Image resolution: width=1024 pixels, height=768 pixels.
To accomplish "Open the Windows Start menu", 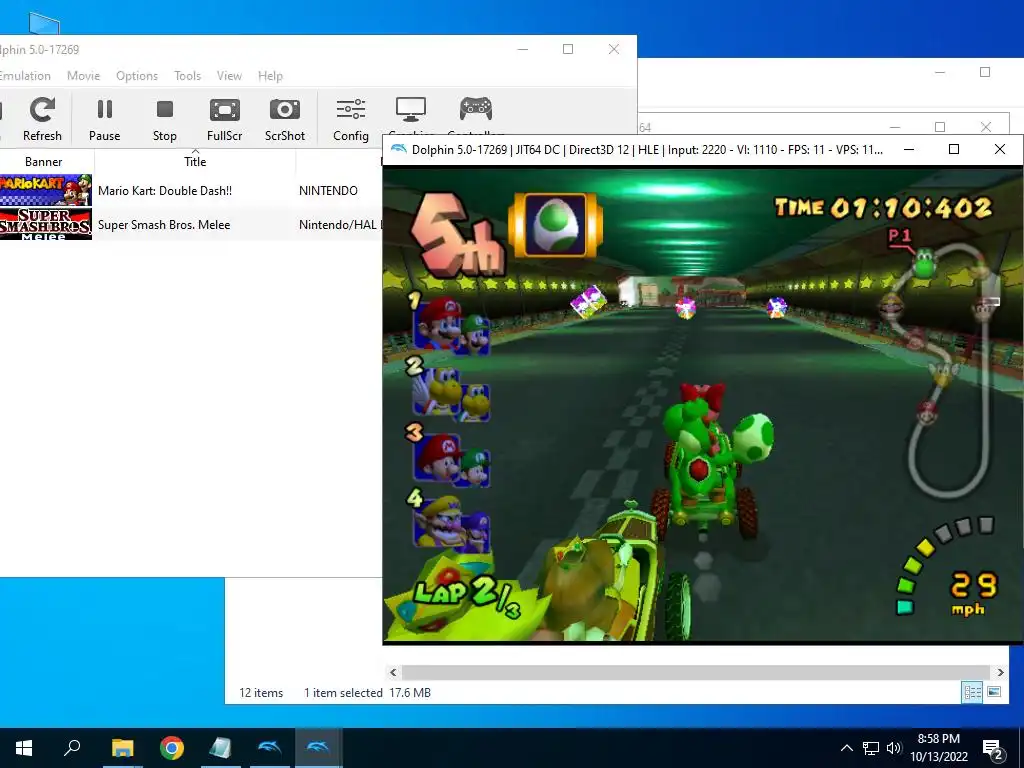I will pyautogui.click(x=24, y=748).
